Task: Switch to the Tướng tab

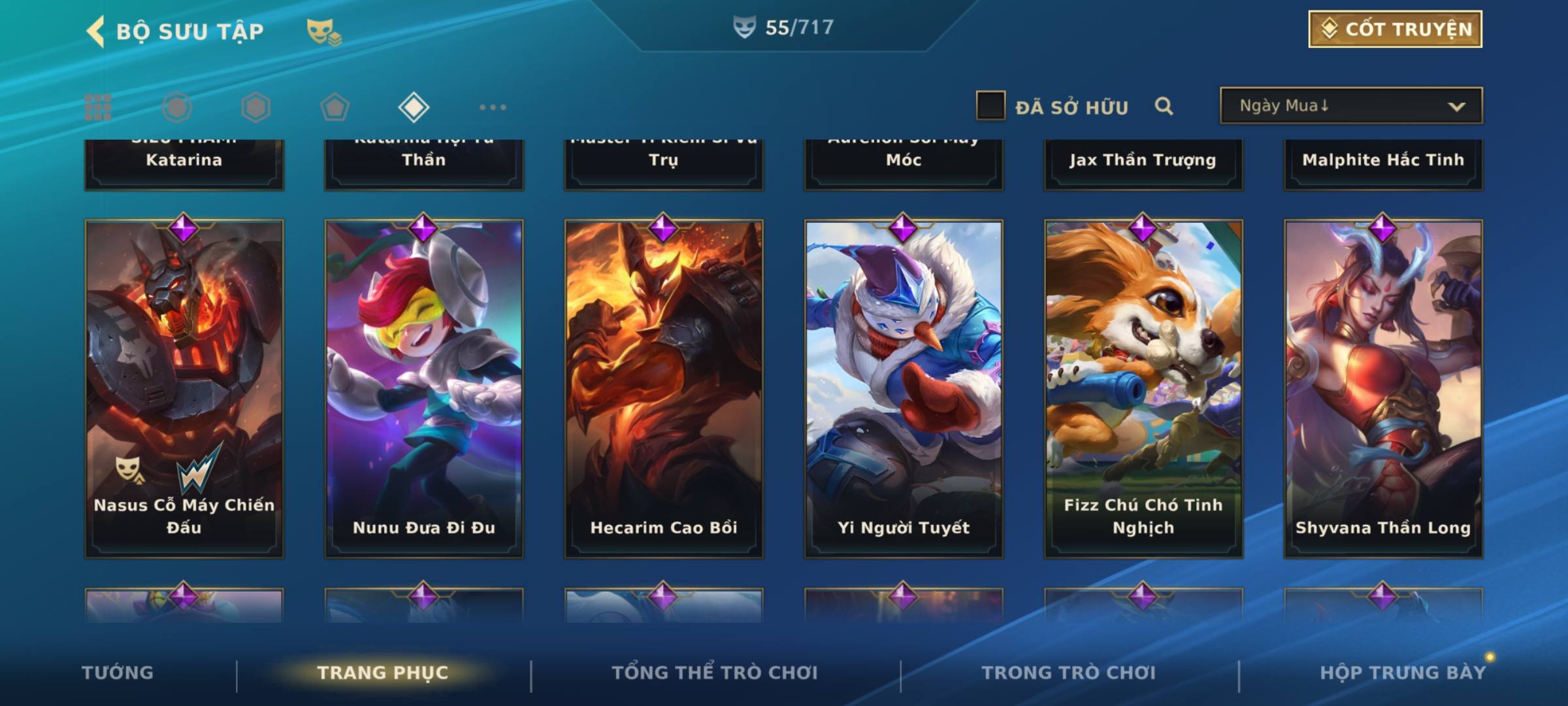Action: [118, 673]
